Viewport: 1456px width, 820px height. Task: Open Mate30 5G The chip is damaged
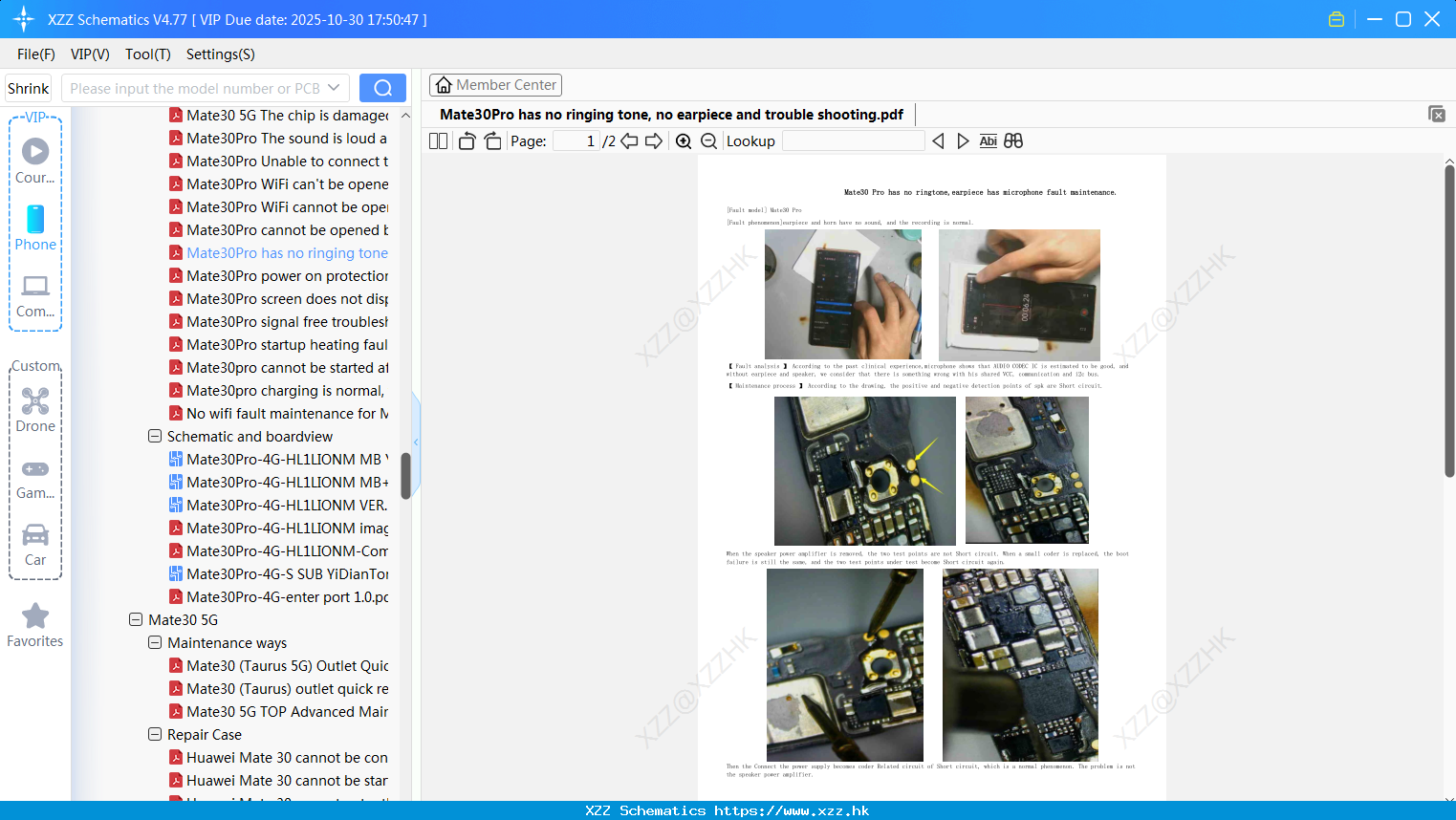(279, 115)
